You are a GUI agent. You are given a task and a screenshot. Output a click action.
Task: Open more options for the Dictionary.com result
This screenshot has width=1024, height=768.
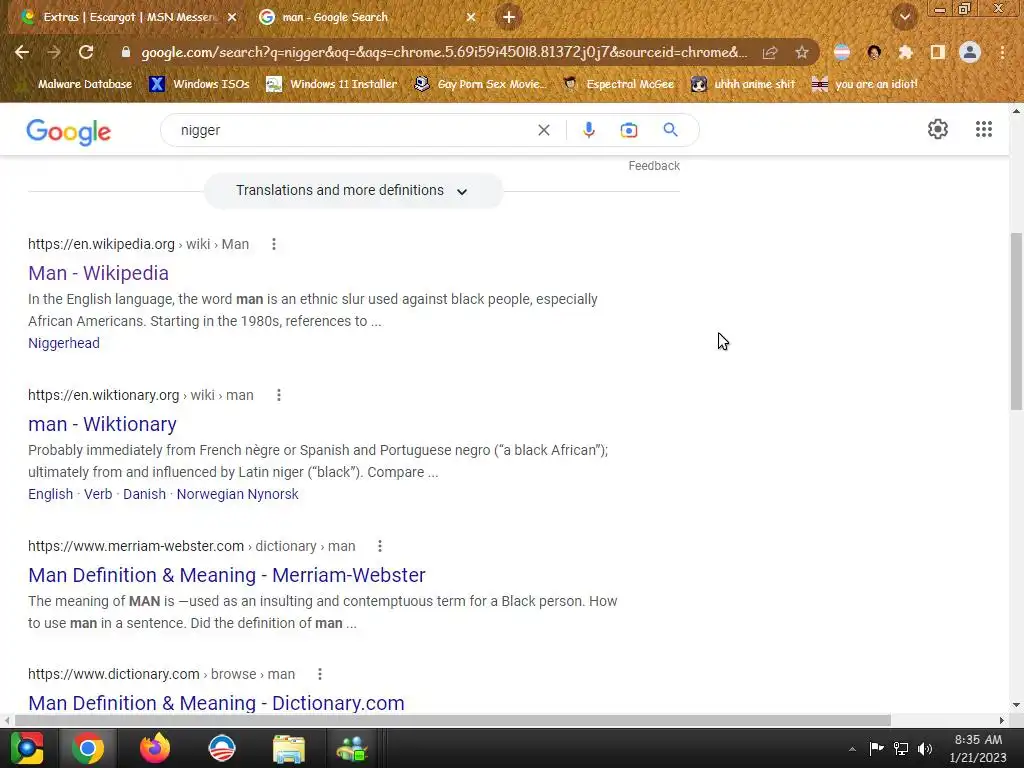pos(319,674)
